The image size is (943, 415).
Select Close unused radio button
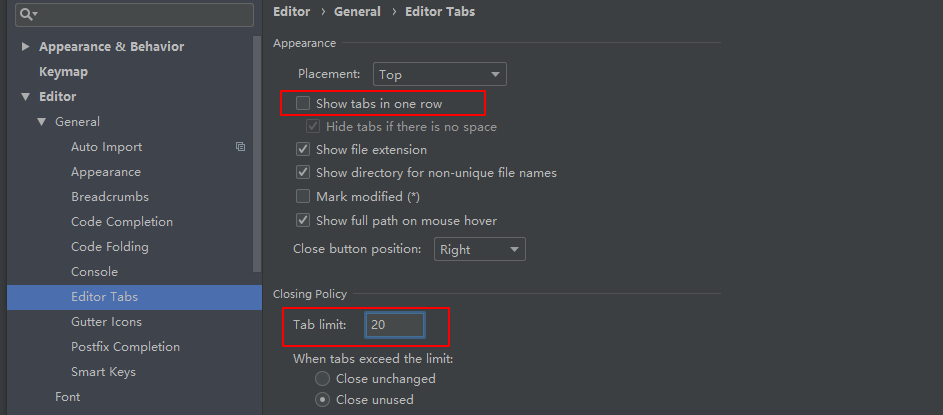[323, 400]
